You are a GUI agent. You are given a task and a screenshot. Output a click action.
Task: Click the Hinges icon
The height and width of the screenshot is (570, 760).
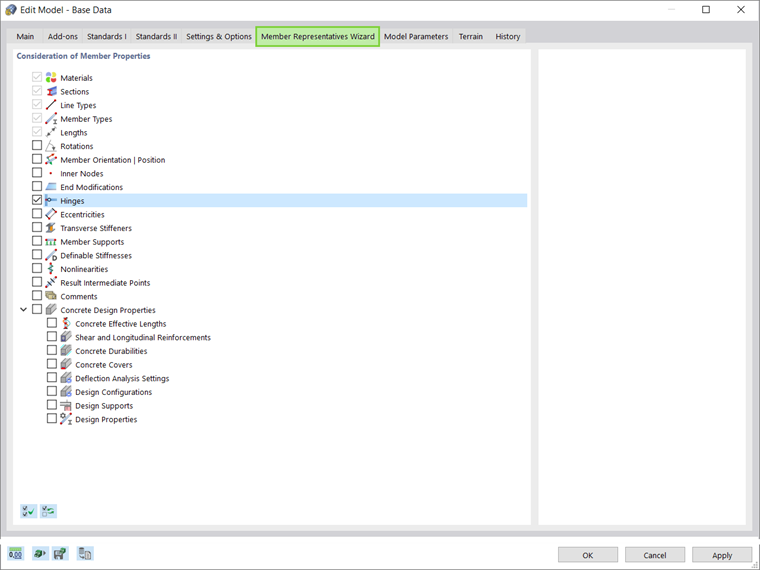(51, 200)
